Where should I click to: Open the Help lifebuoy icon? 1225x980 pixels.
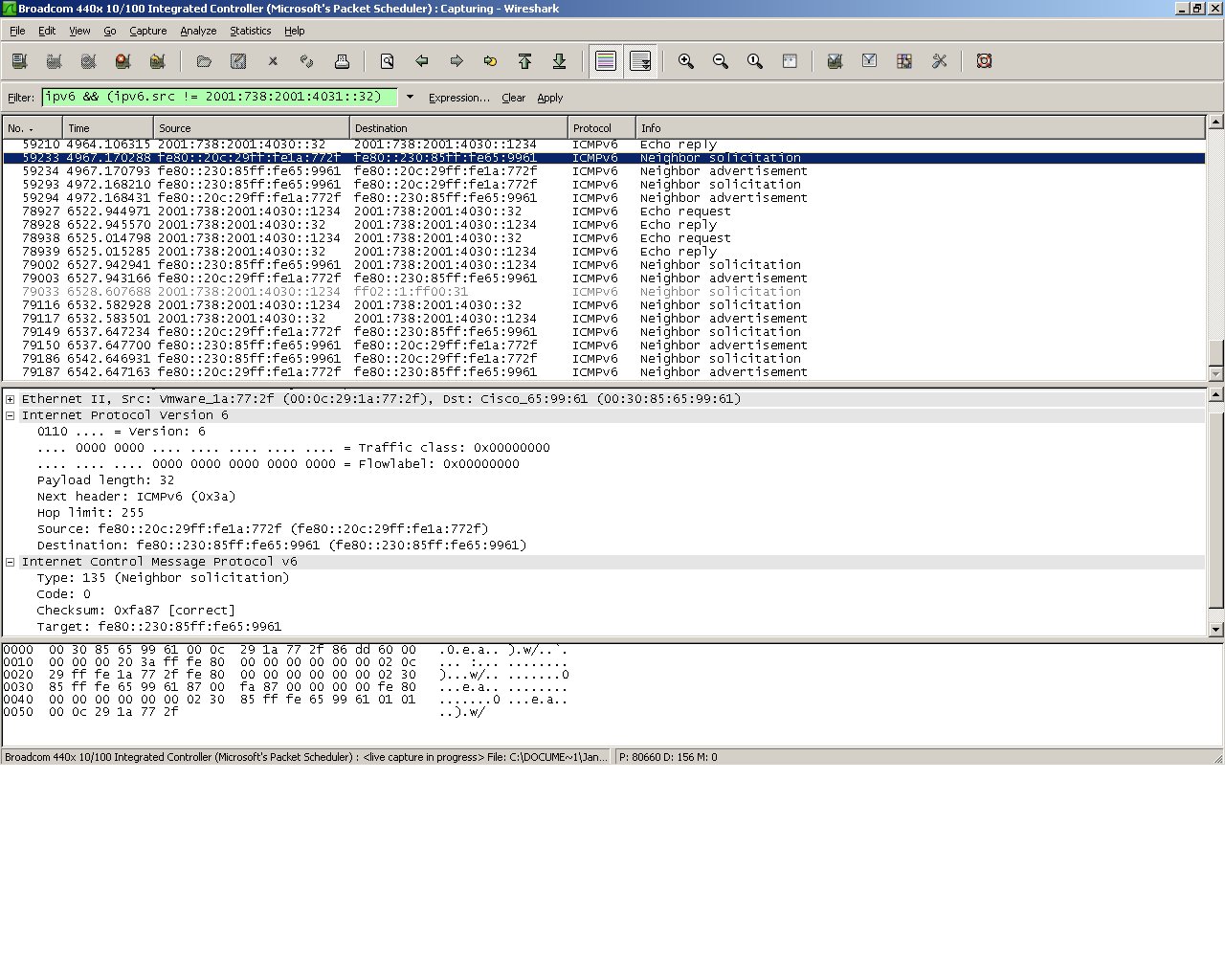pos(984,61)
